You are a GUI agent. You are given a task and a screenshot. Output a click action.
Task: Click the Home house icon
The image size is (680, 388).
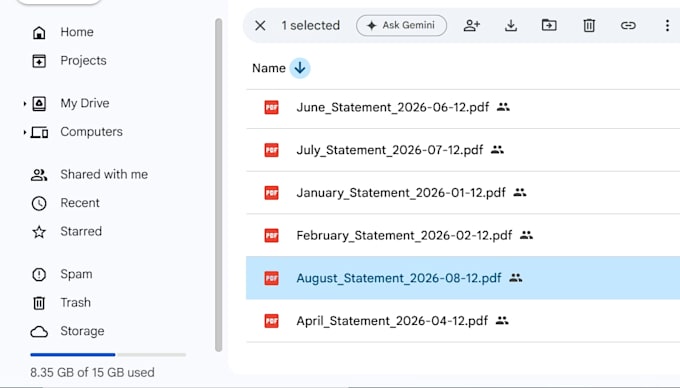pos(39,33)
